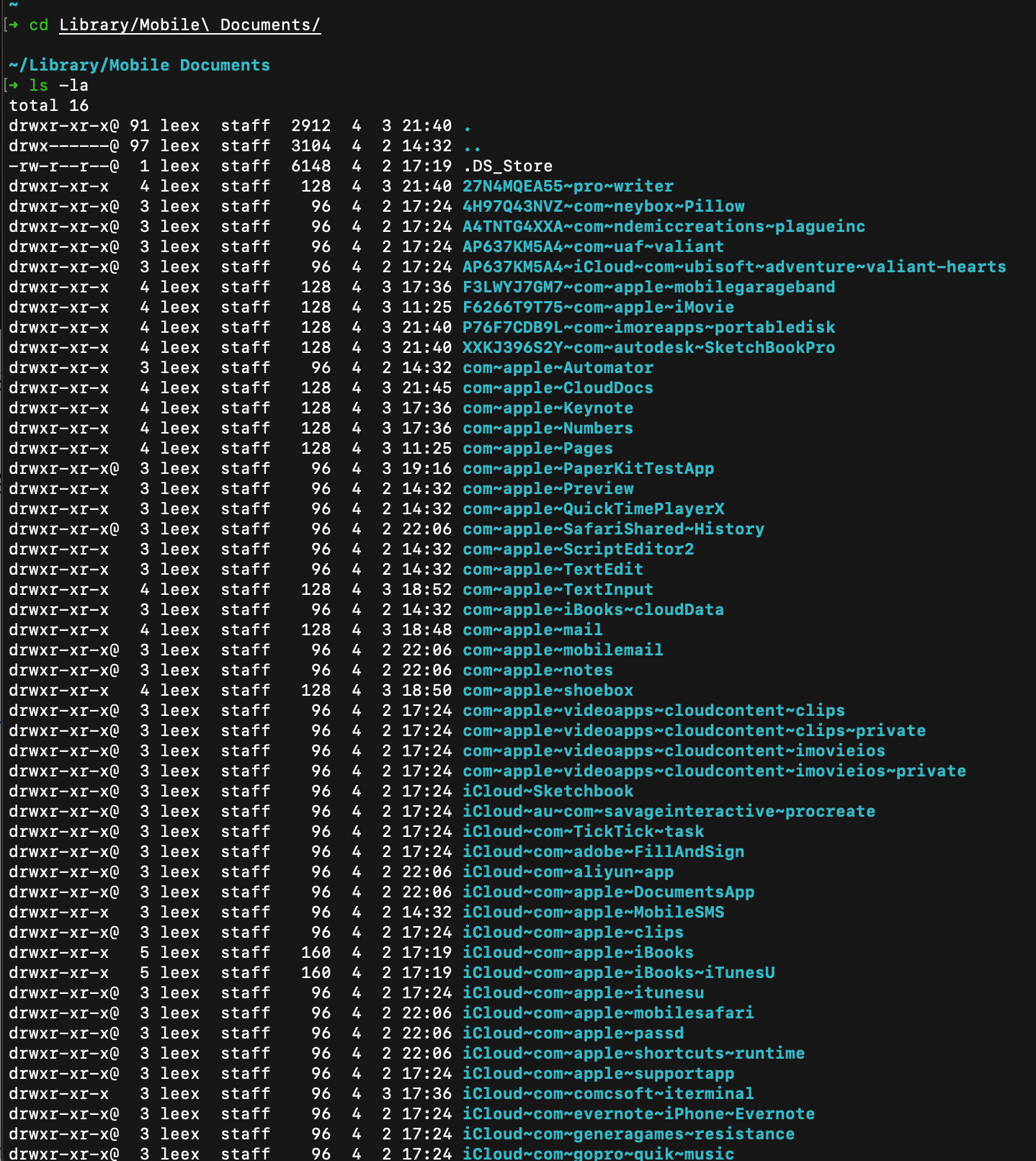
Task: Click the F3LWYJ7GM7~com~apple~mobilegarageband directory
Action: pyautogui.click(x=648, y=287)
